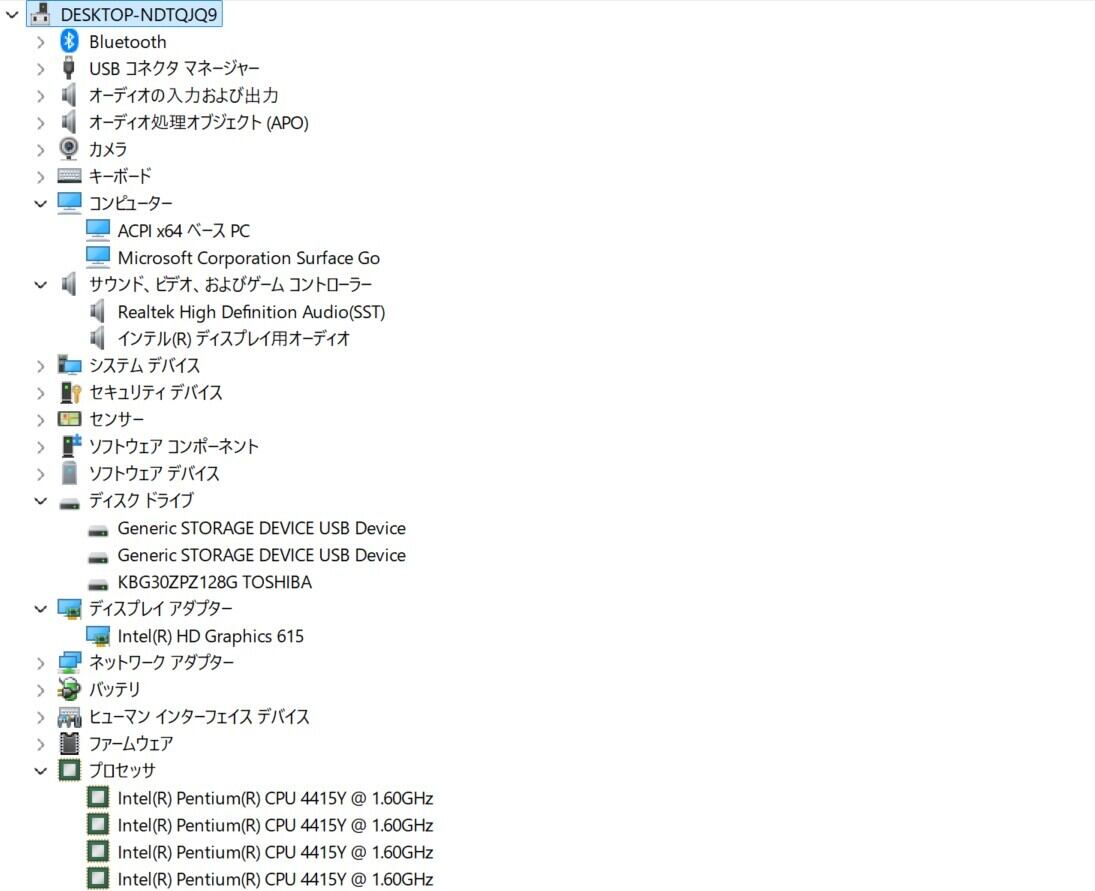Click the USB コネクタ マネージャー plug icon
This screenshot has height=891, width=1095.
click(68, 68)
